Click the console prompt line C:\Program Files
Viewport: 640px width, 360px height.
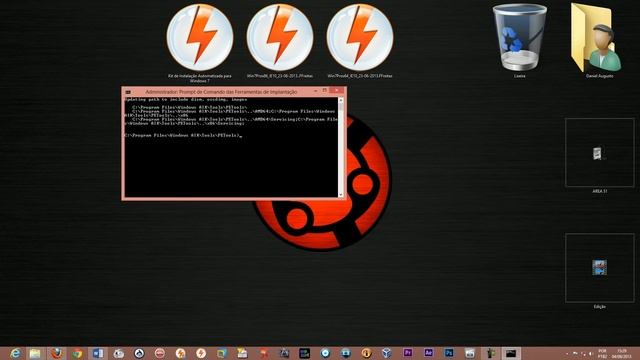pos(183,135)
